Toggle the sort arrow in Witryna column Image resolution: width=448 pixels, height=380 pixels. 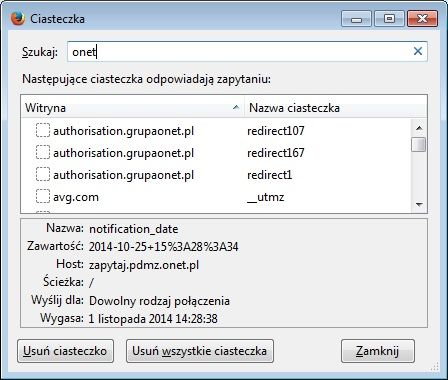[236, 107]
